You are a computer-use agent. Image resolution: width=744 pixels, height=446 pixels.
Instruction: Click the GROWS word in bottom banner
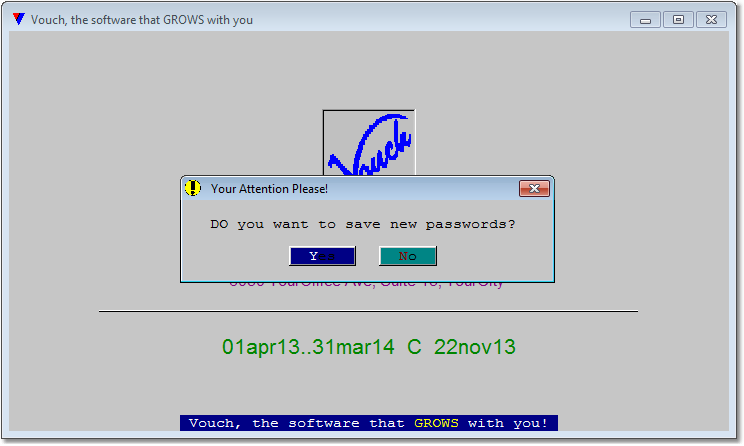[436, 423]
